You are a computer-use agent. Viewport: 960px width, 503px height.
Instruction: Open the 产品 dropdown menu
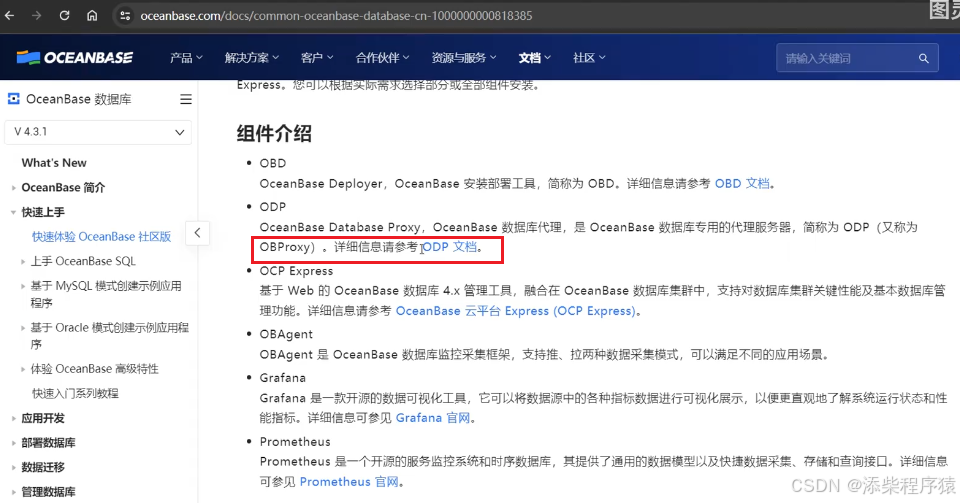click(x=186, y=58)
